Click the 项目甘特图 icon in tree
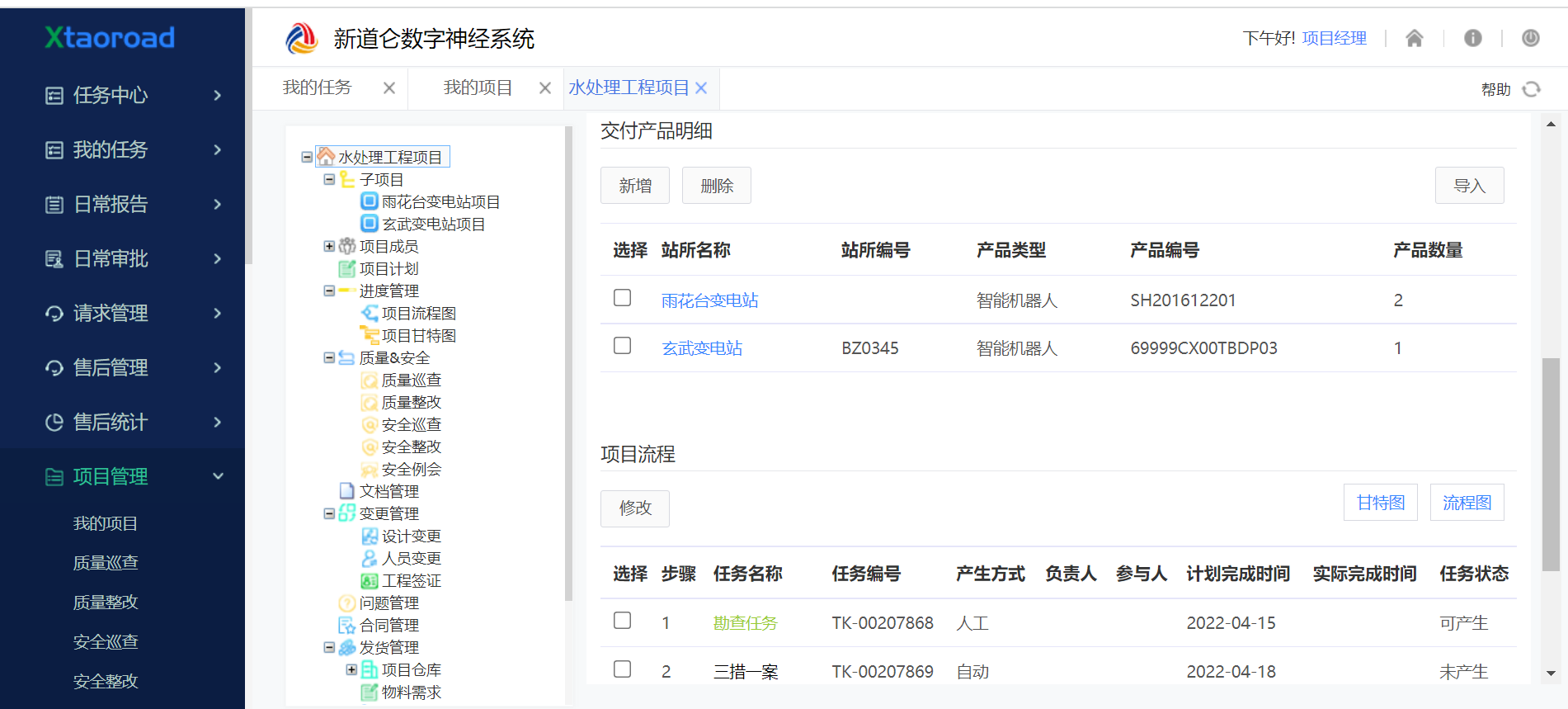Screen dimensions: 1568x709 coord(370,335)
